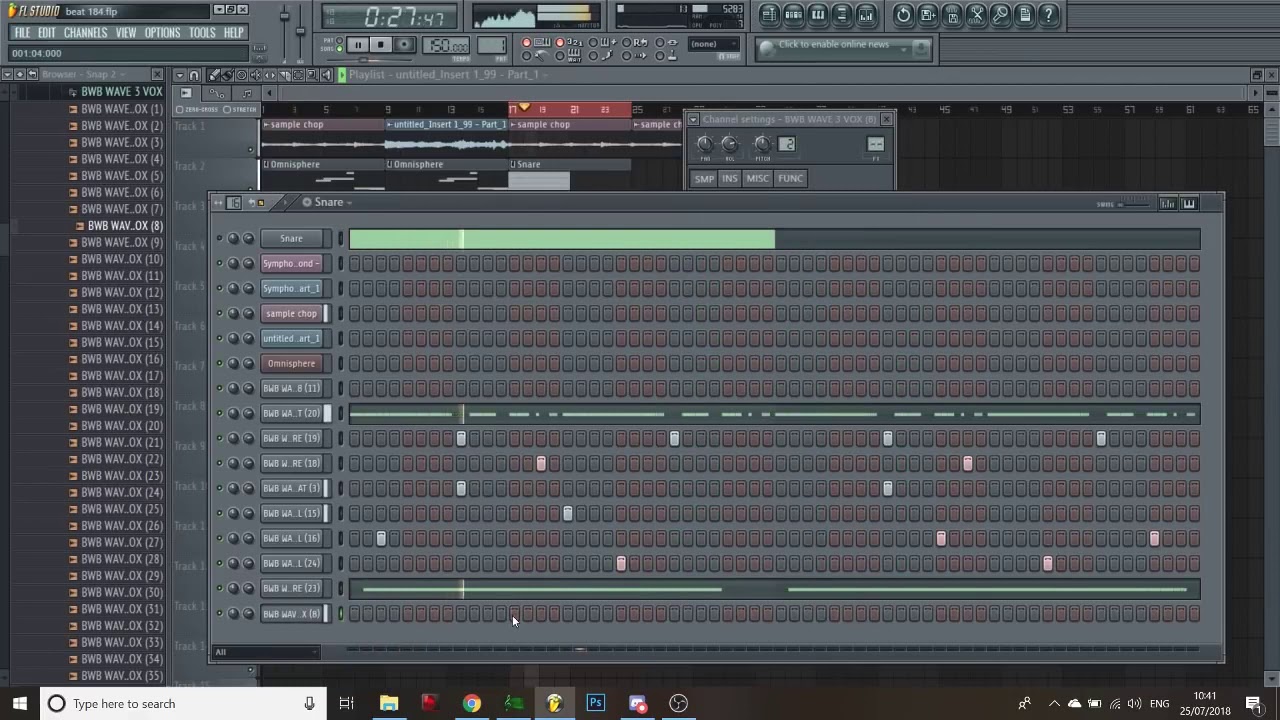Click the graph editor icon in the step sequencer
The height and width of the screenshot is (720, 1280).
click(1168, 203)
